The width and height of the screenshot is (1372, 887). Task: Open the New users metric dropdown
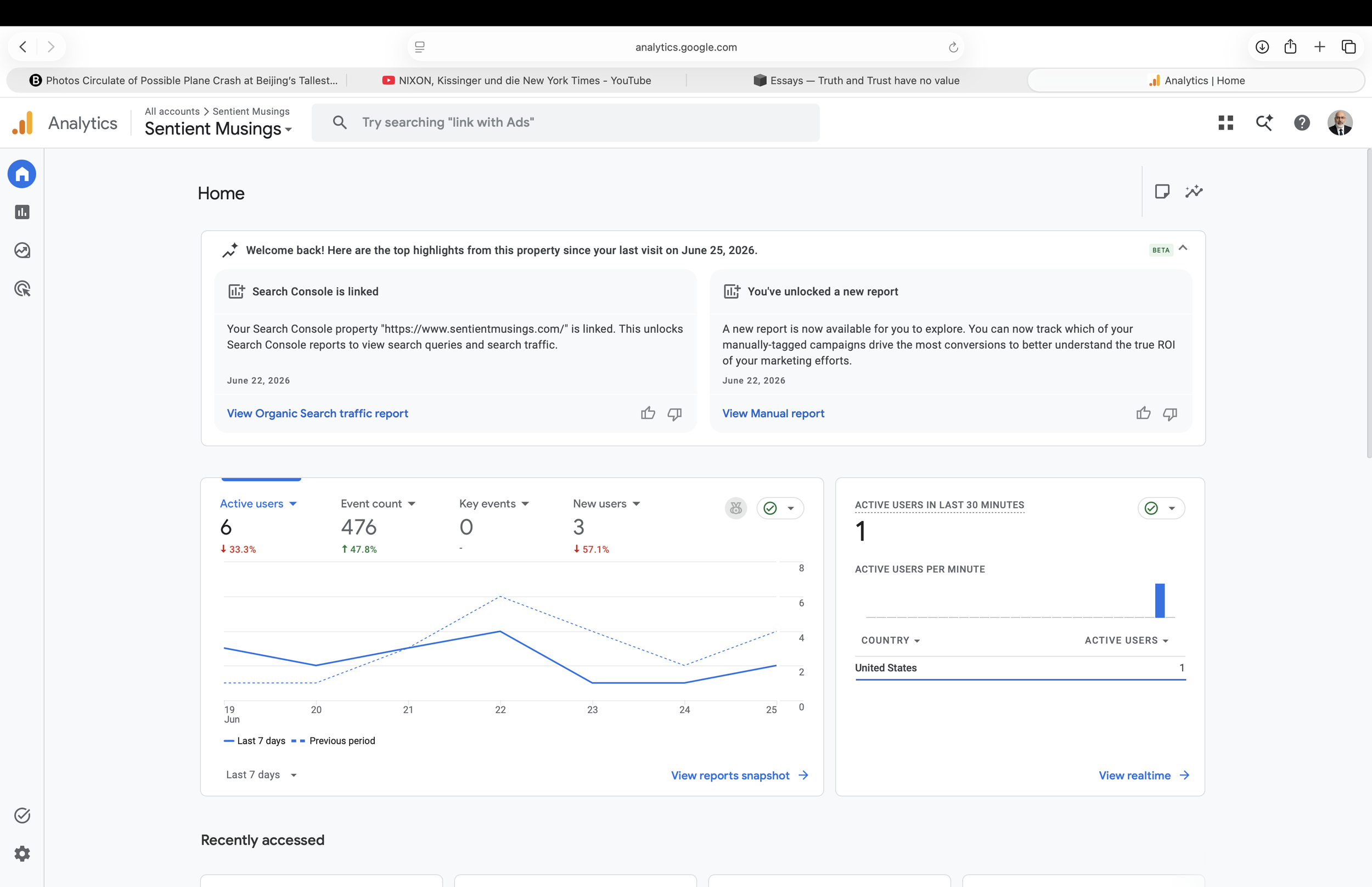point(607,503)
